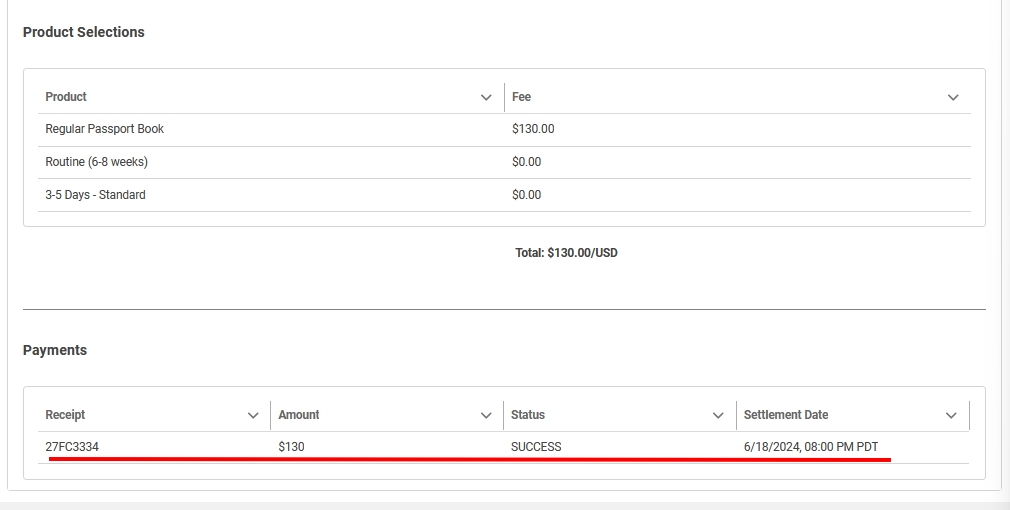
Task: Select the SUCCESS status cell
Action: 536,447
